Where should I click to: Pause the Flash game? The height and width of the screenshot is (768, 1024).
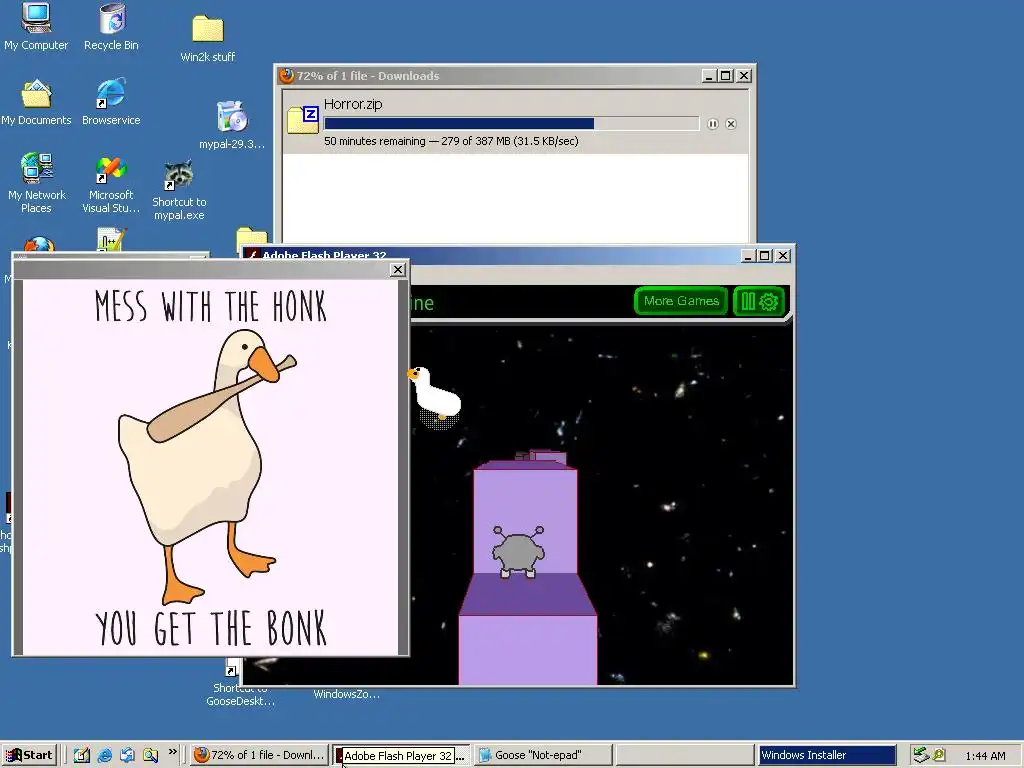pos(748,302)
